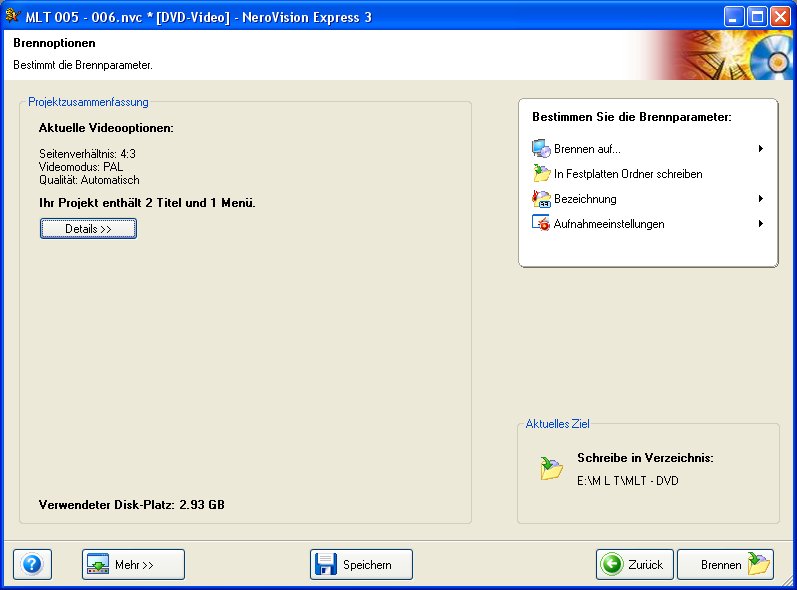The width and height of the screenshot is (797, 590).
Task: Click the folder icon for 'In Festplatten Ordner schreiben'
Action: click(x=541, y=174)
